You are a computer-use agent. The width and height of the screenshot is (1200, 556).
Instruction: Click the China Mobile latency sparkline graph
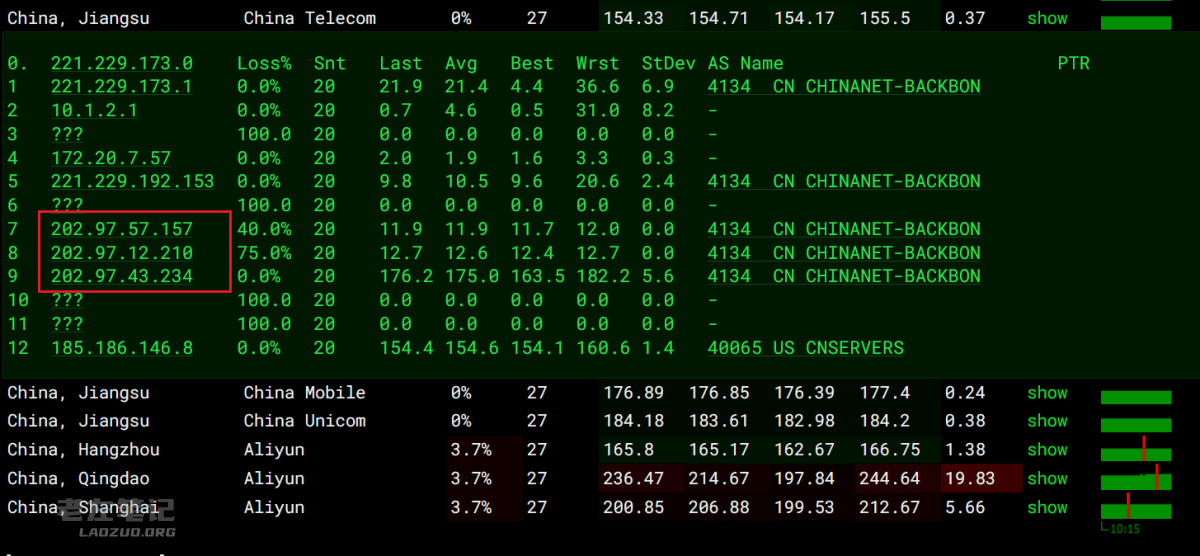coord(1136,397)
